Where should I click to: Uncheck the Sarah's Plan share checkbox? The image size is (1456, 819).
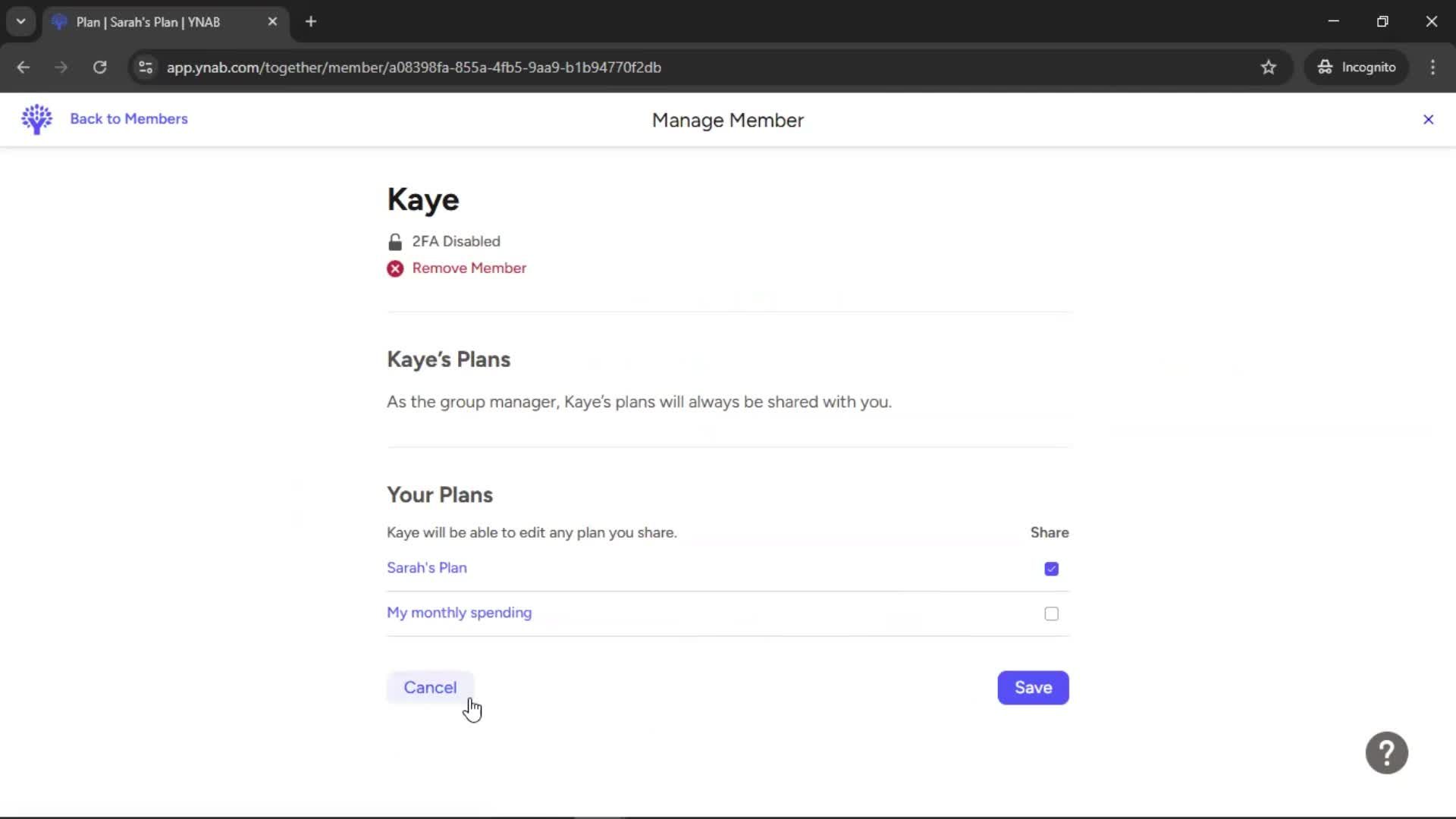coord(1051,569)
